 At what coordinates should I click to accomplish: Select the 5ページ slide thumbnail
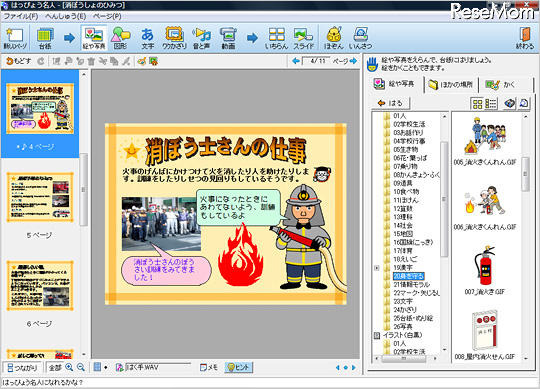pos(40,197)
